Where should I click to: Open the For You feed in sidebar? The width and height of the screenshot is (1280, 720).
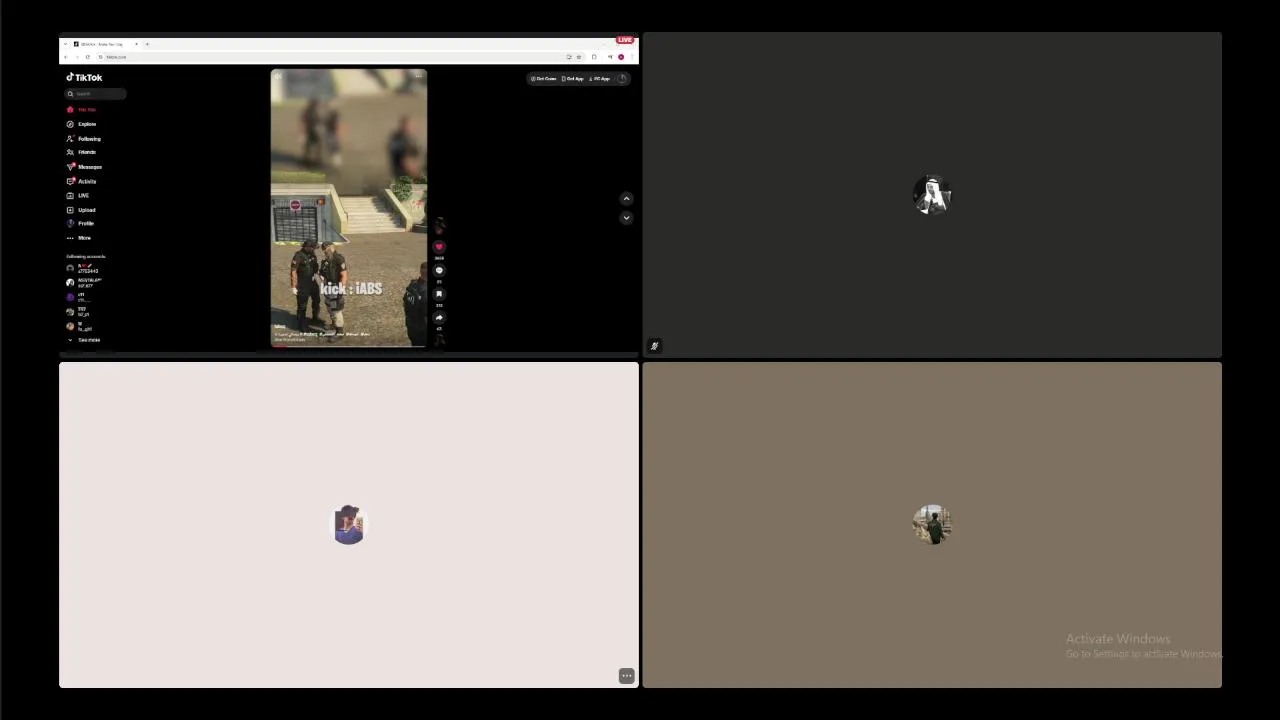point(82,109)
